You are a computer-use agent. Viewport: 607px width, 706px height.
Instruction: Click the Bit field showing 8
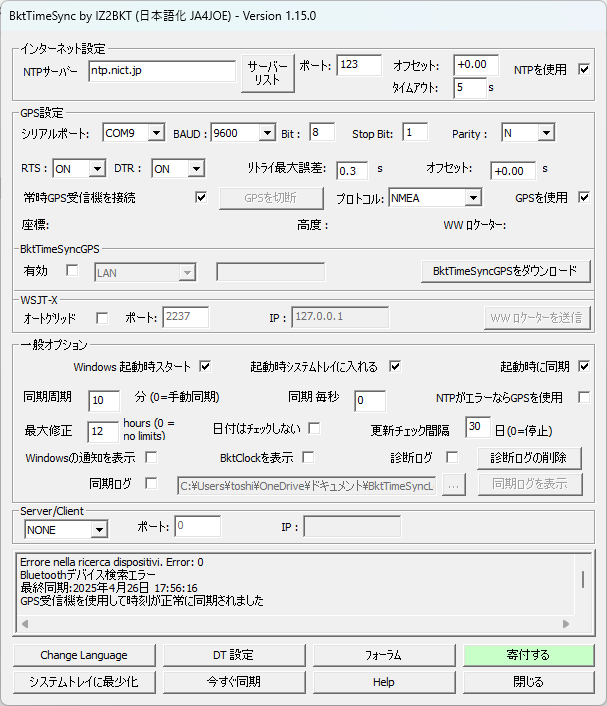click(322, 132)
